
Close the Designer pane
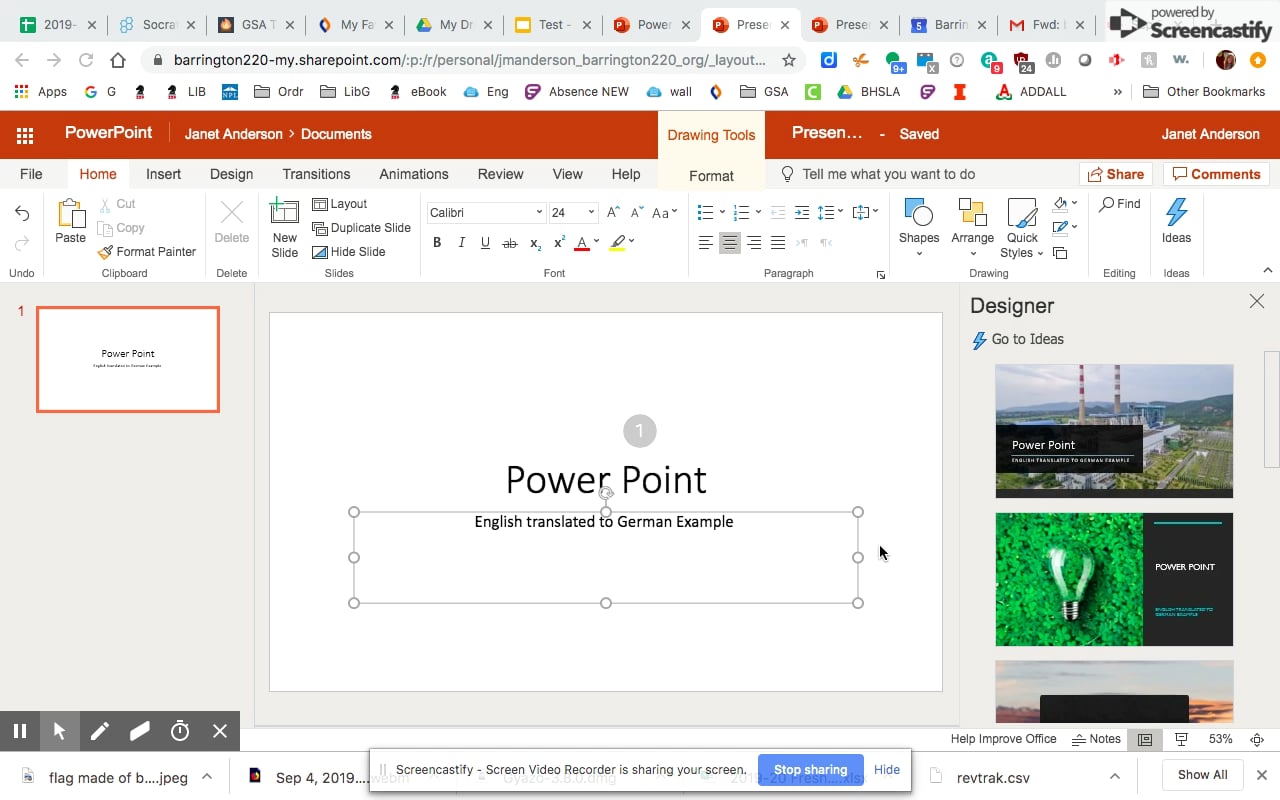point(1257,302)
